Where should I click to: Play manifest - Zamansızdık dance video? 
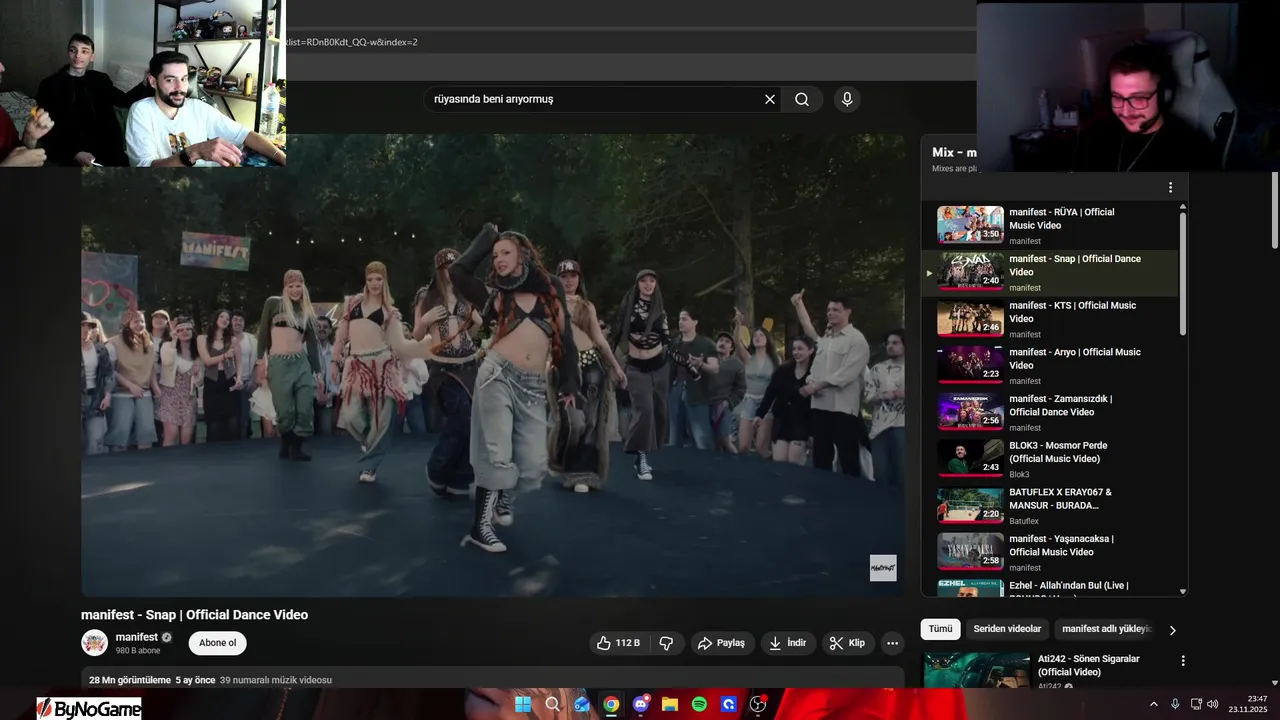pos(1050,412)
